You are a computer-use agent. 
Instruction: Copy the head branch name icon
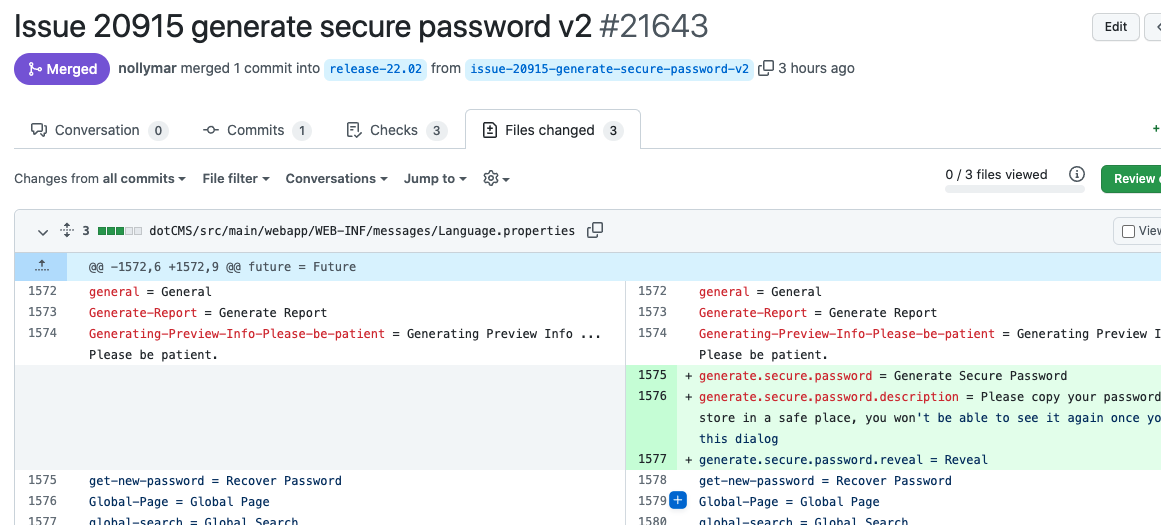766,68
